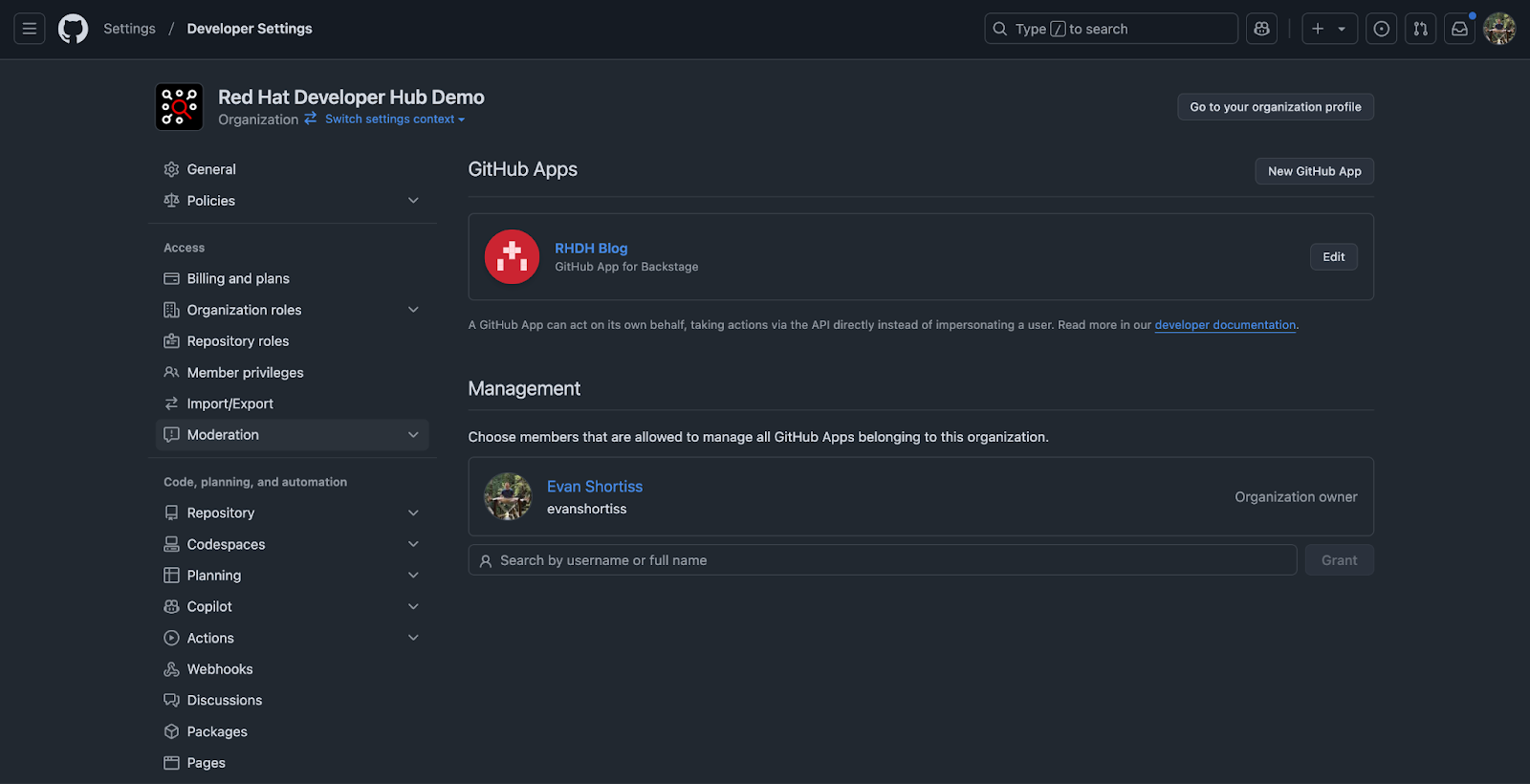Click Edit for RHDH Blog app
This screenshot has height=784, width=1530.
tap(1333, 257)
